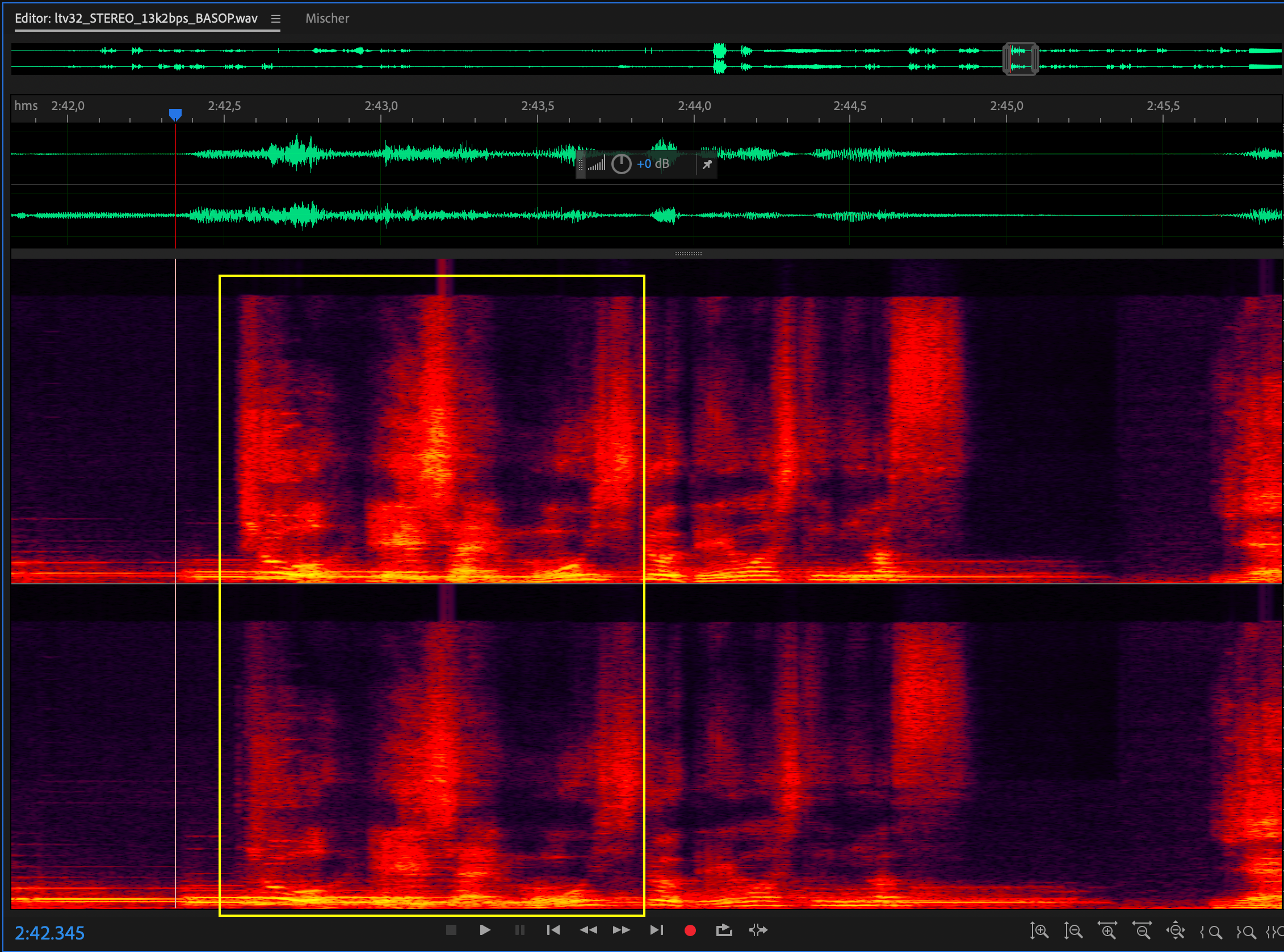Click Zoom In Time icon
Screen dimensions: 1284x952
coord(1107,930)
